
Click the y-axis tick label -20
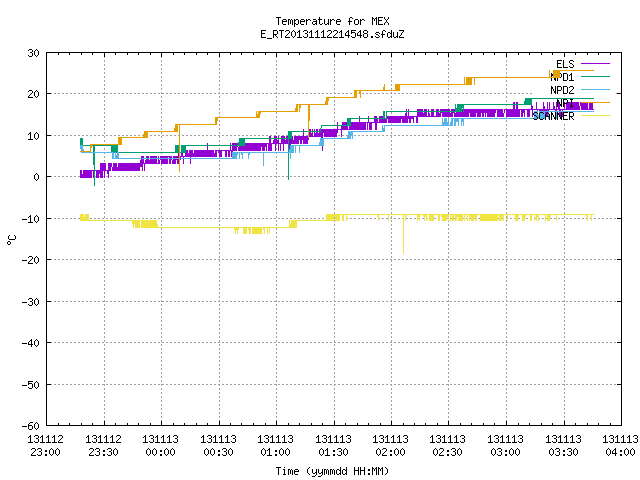point(31,260)
